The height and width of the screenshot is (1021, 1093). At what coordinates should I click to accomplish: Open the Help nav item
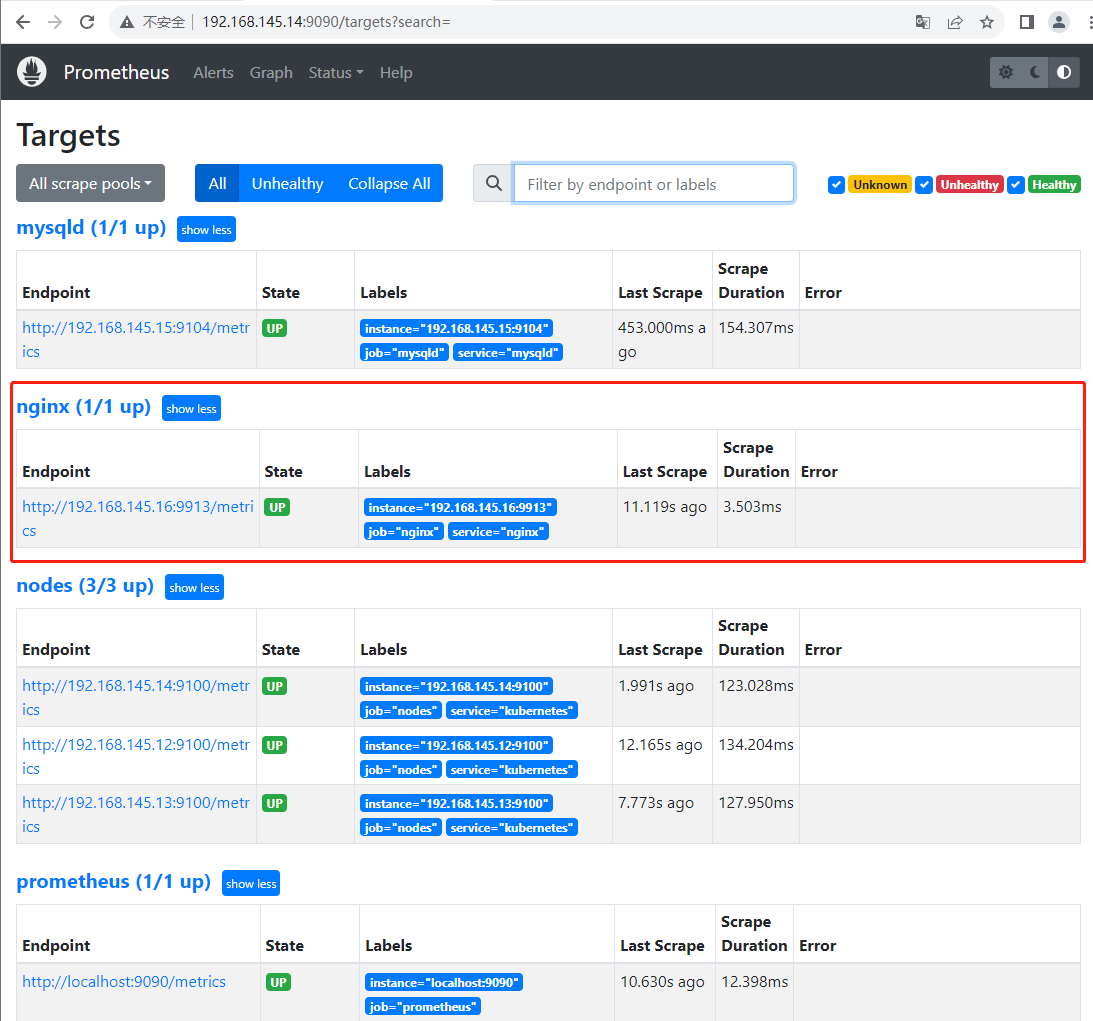pos(396,72)
